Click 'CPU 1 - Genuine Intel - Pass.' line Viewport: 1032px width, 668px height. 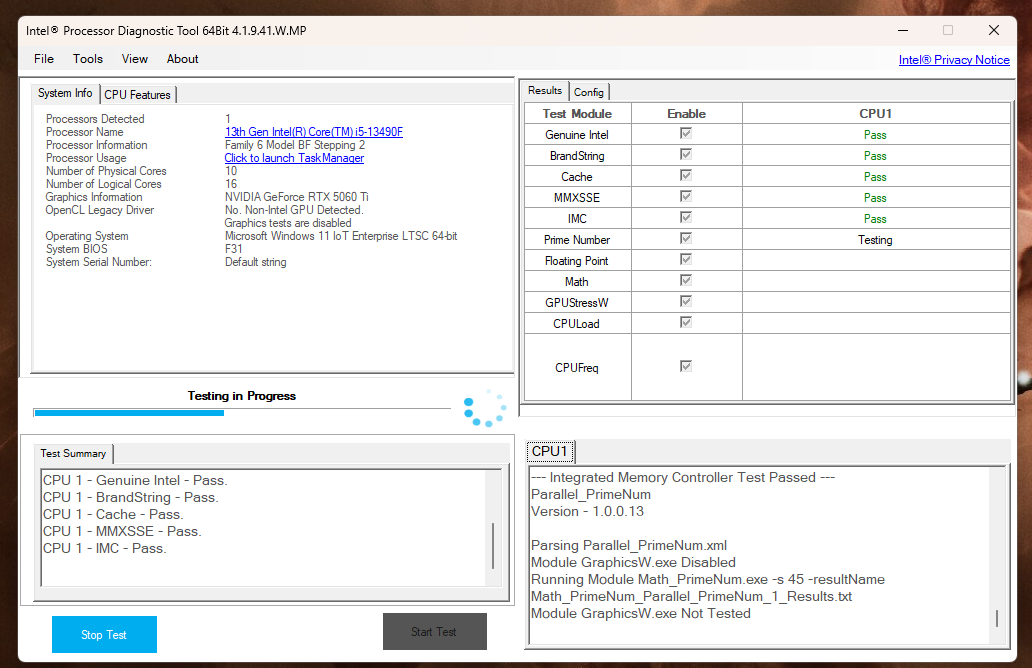pyautogui.click(x=135, y=480)
